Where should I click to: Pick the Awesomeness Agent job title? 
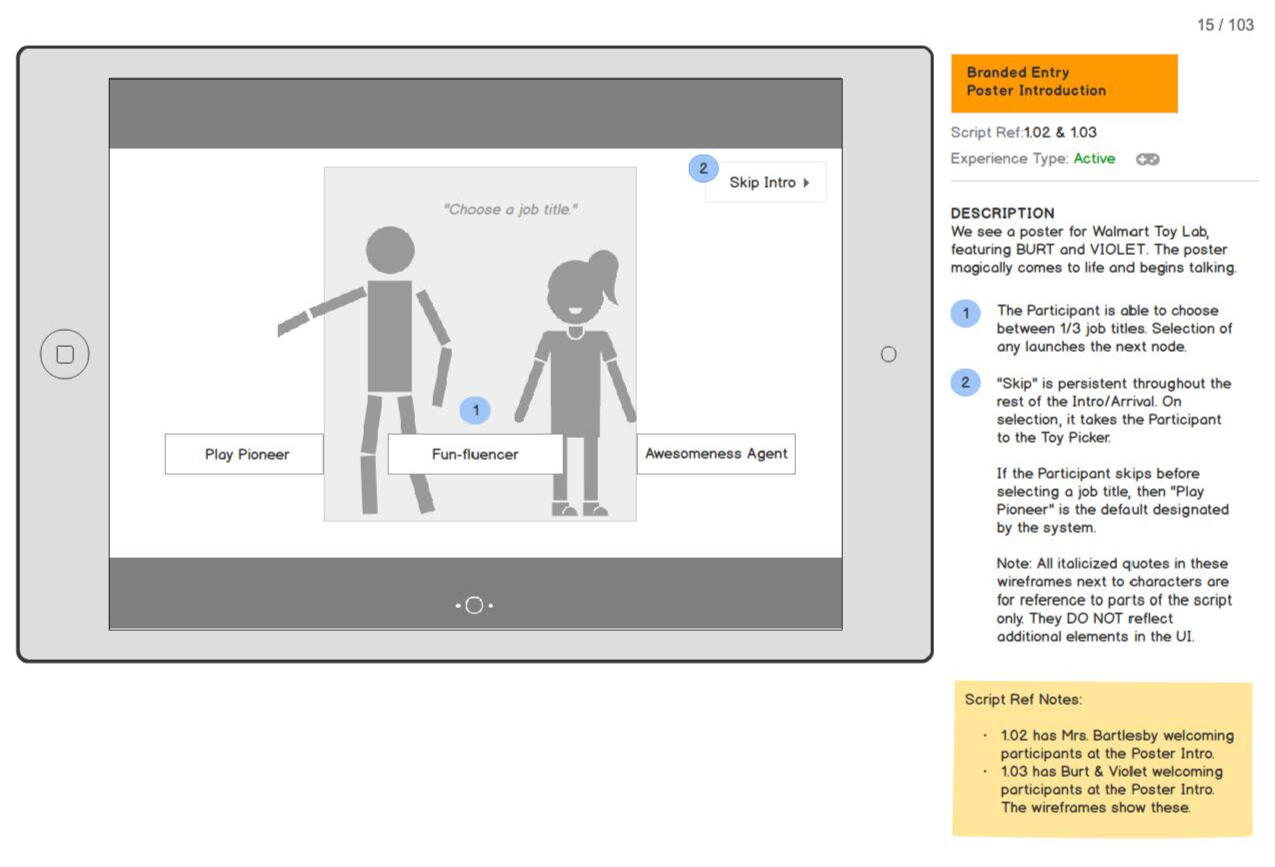tap(716, 454)
